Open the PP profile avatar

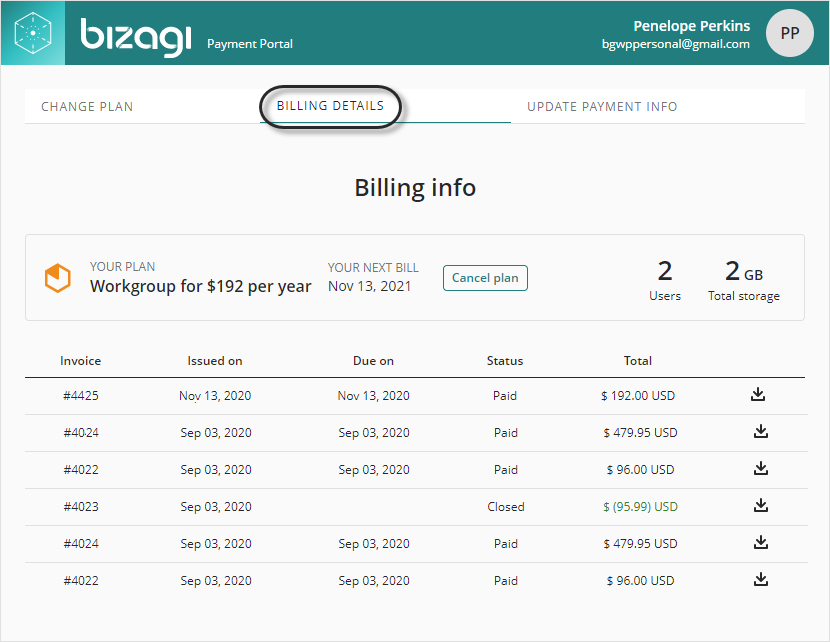(789, 33)
